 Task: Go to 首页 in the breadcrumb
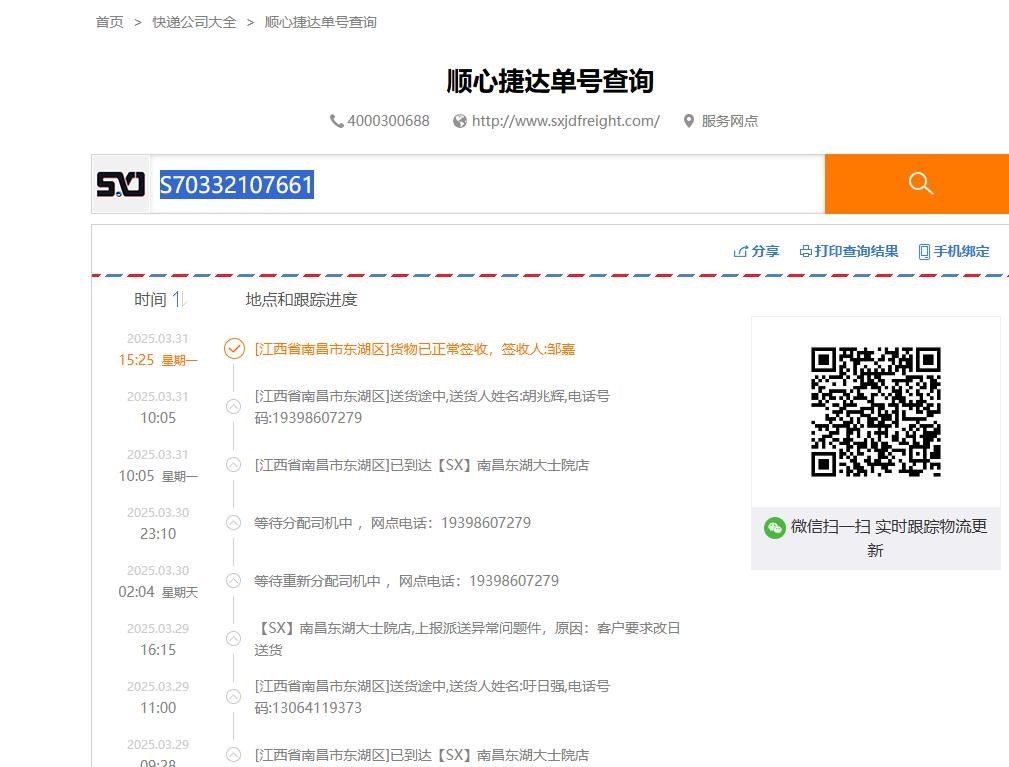point(109,22)
